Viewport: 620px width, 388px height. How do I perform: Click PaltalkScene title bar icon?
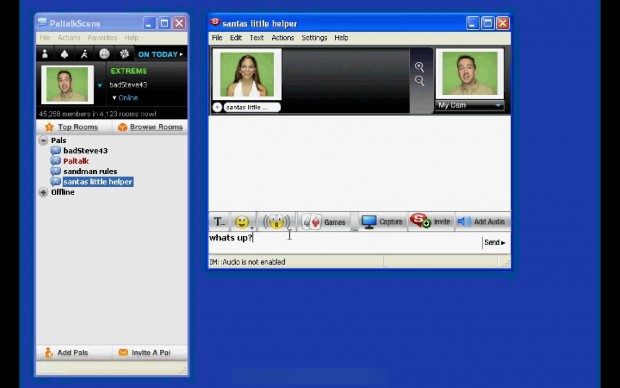[42, 23]
